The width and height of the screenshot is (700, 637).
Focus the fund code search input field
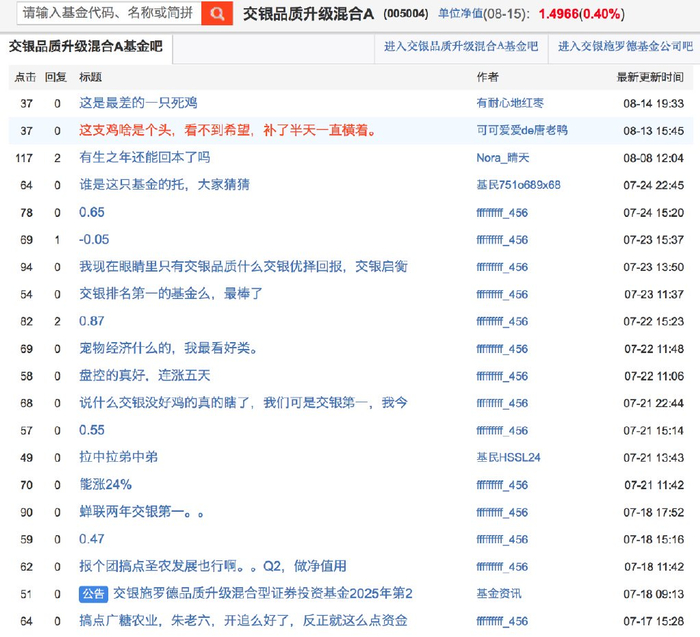pos(109,13)
